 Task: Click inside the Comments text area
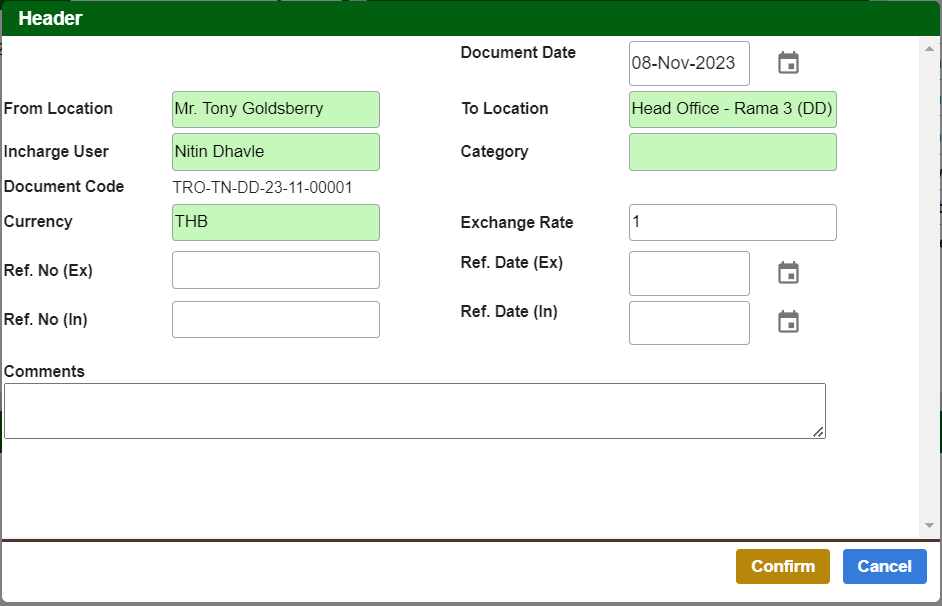[x=414, y=410]
